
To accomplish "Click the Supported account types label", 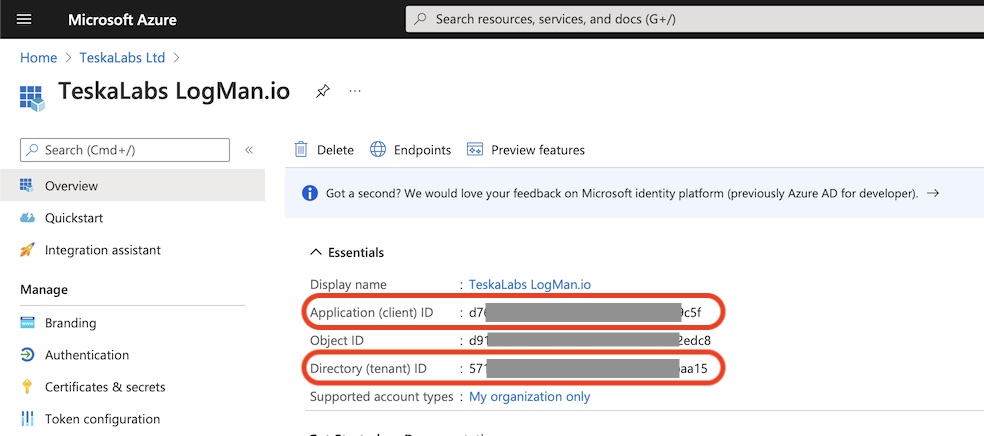I will (382, 396).
